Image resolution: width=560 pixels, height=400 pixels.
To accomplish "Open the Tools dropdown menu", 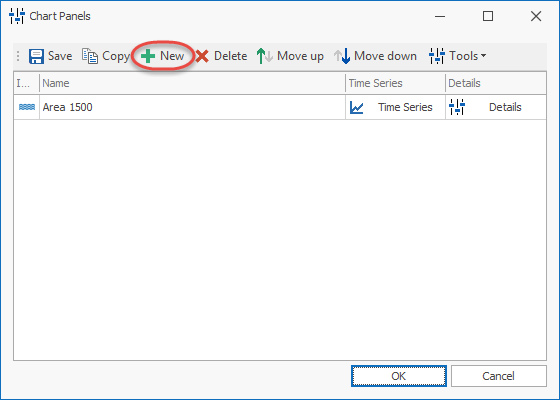I will coord(458,56).
